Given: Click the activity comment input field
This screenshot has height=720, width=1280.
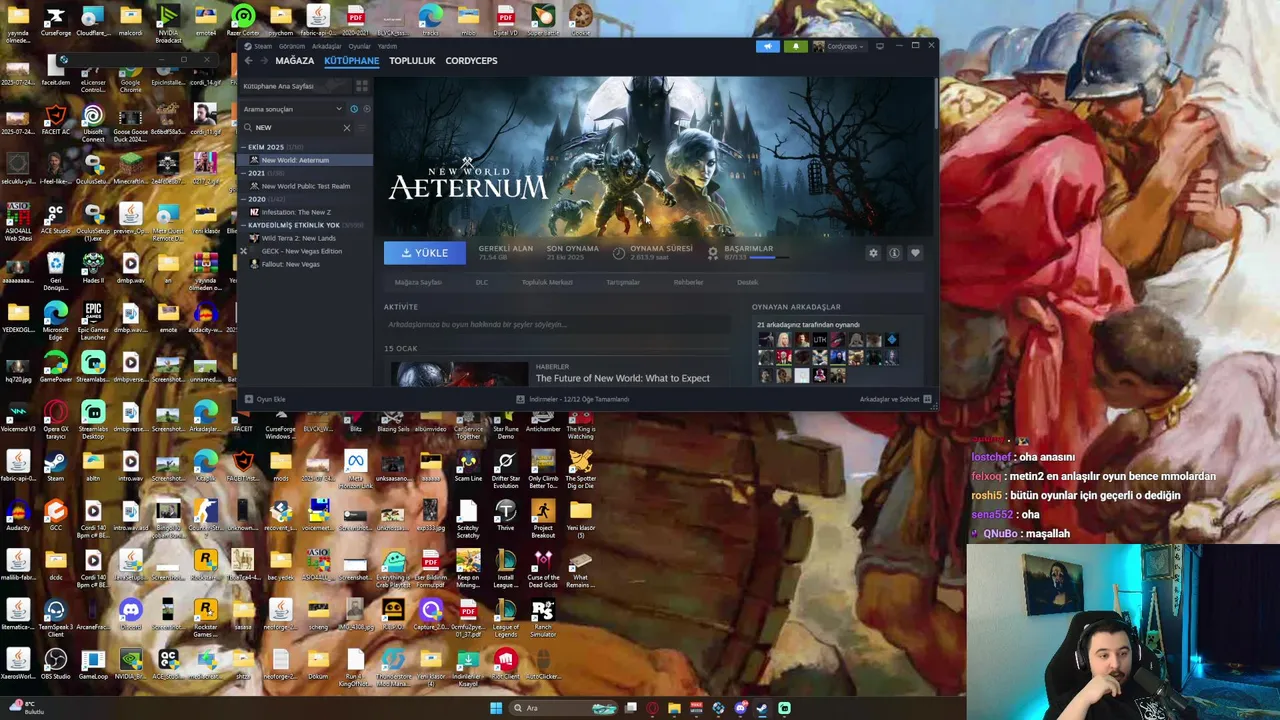Looking at the screenshot, I should [557, 325].
